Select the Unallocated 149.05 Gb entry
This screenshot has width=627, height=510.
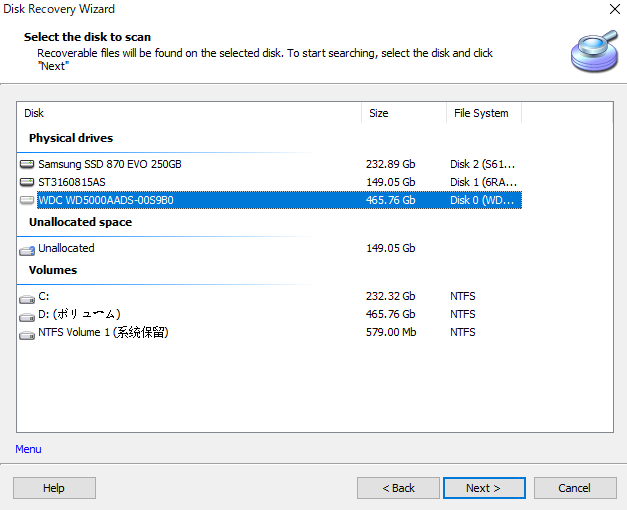click(66, 249)
